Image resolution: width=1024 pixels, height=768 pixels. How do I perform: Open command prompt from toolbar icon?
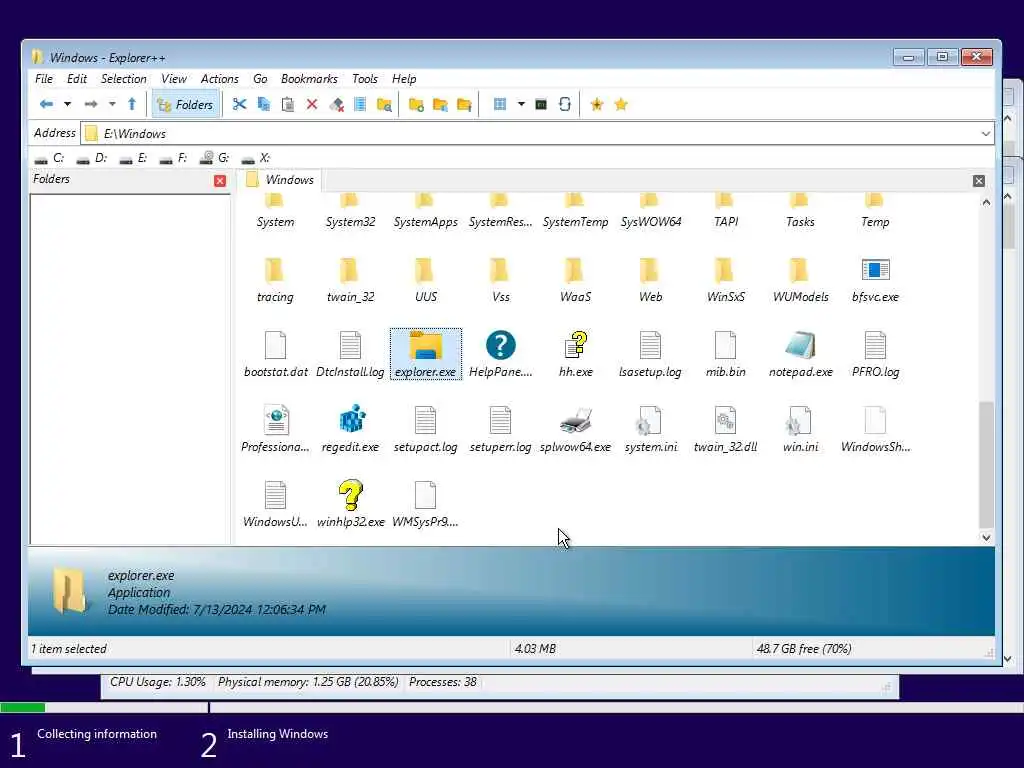pos(541,104)
